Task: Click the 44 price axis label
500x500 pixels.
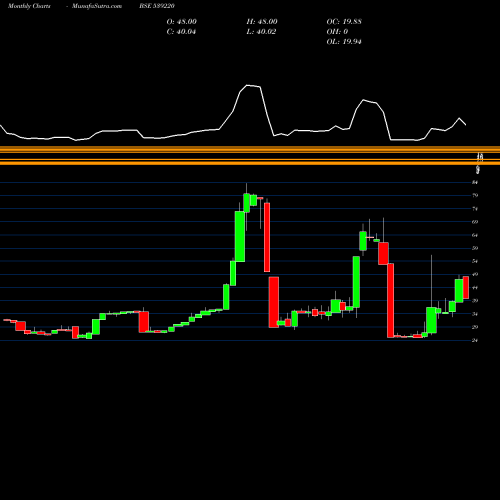Action: click(475, 288)
